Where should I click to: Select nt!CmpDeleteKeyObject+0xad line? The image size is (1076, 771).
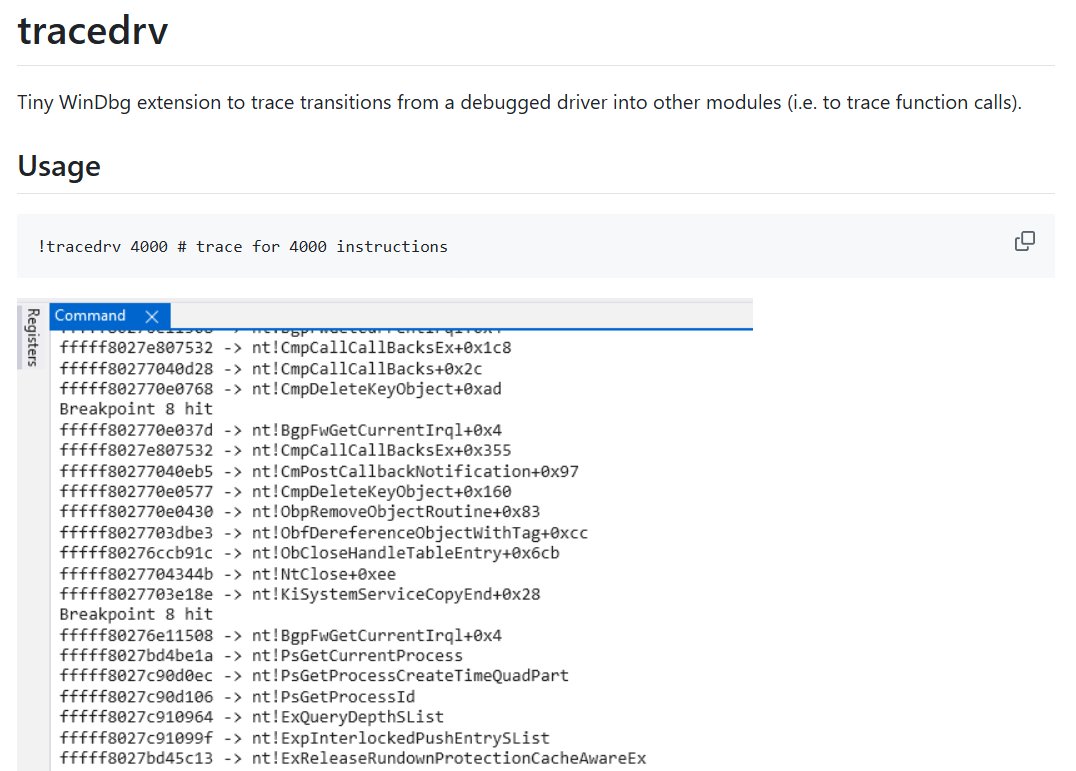coord(281,389)
